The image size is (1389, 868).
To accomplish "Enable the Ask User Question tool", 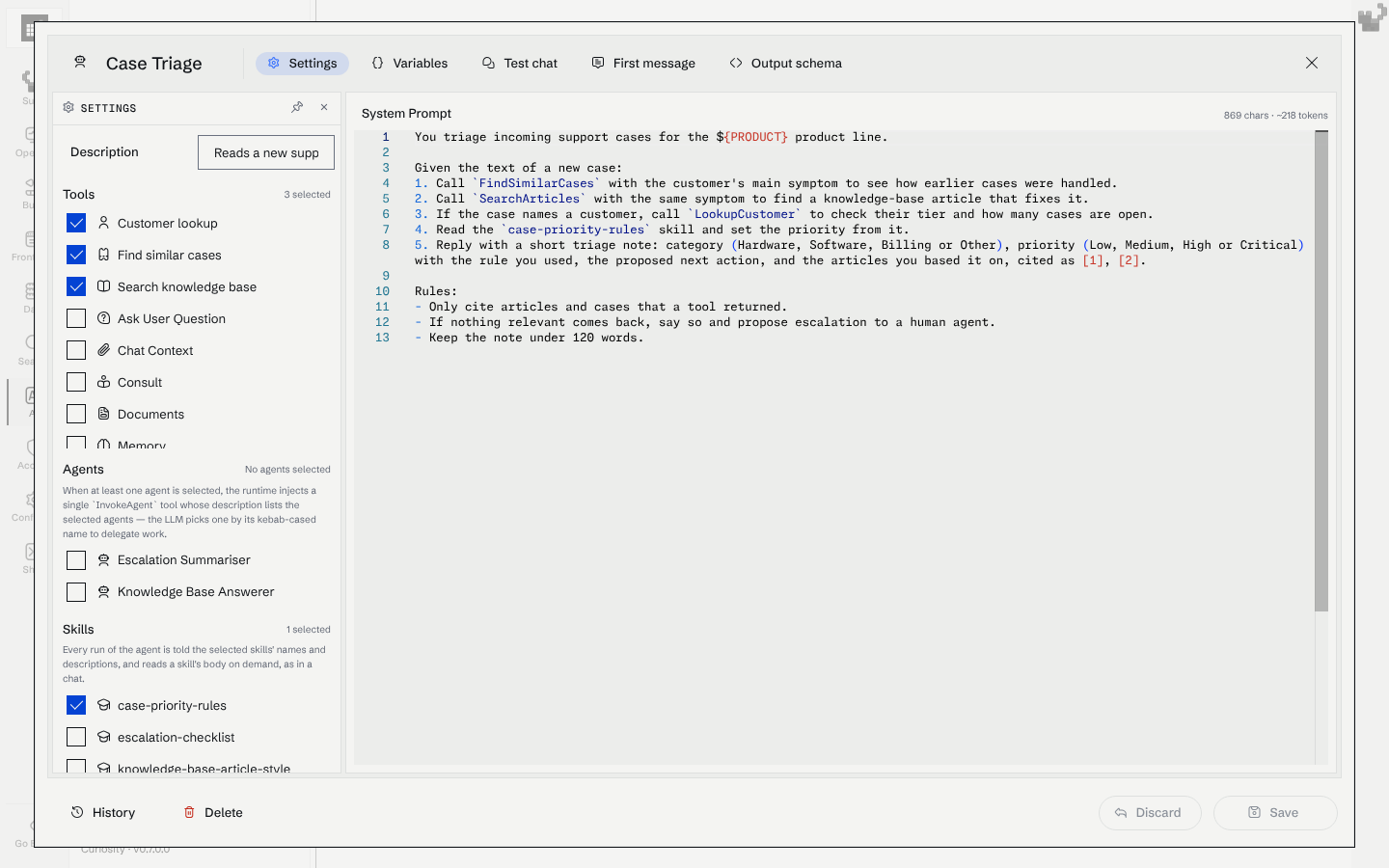I will point(76,318).
